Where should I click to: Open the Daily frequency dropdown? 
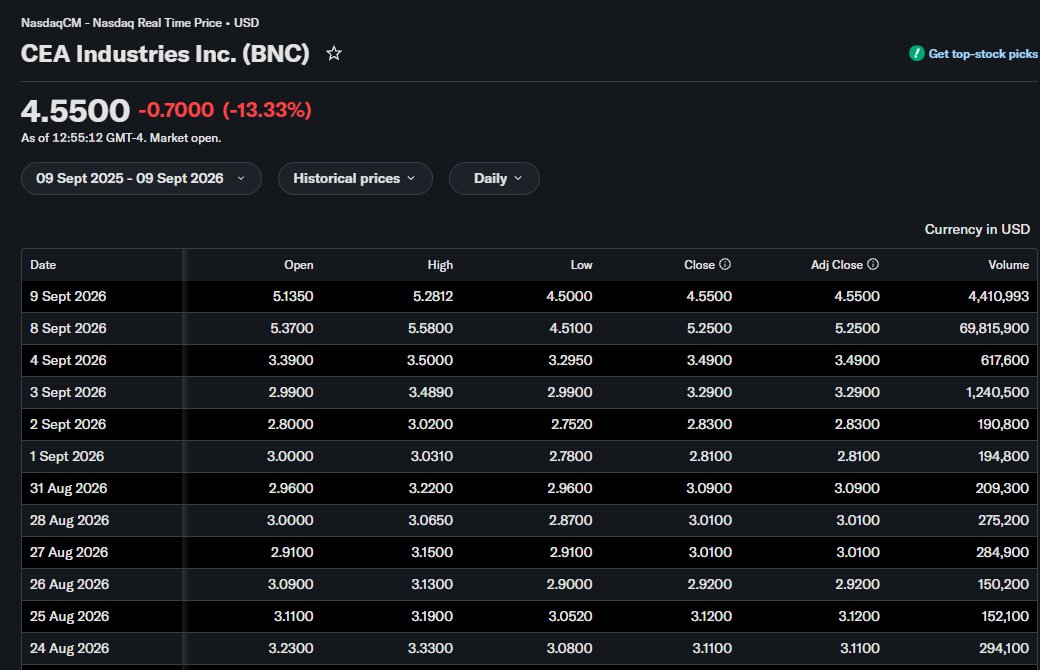[x=494, y=178]
